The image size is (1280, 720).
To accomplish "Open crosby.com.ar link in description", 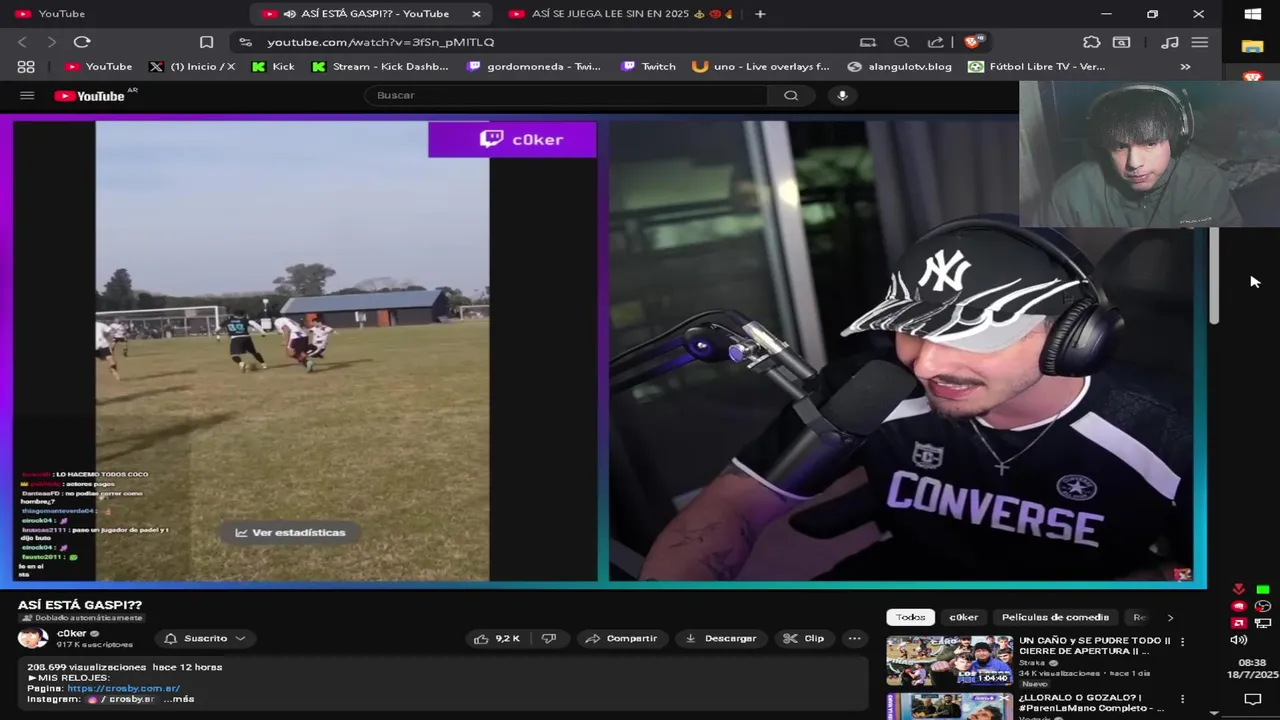I will [x=123, y=688].
